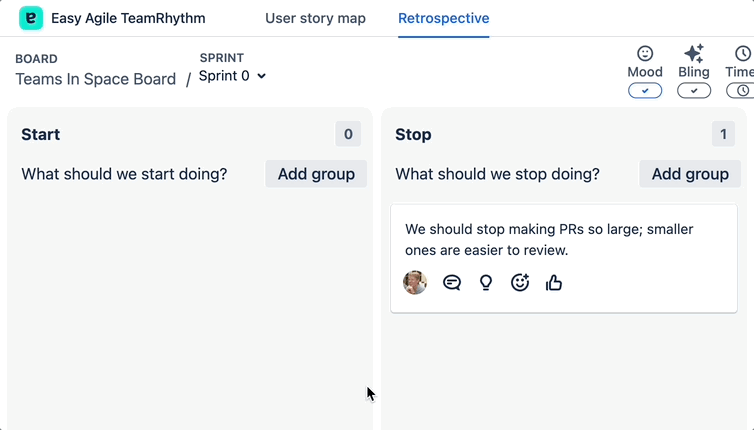
Task: Toggle the Timer switch
Action: [741, 91]
